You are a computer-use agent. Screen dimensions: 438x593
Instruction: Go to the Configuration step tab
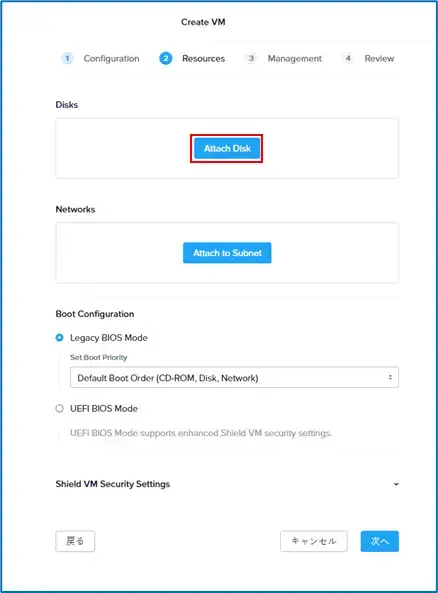pos(112,59)
